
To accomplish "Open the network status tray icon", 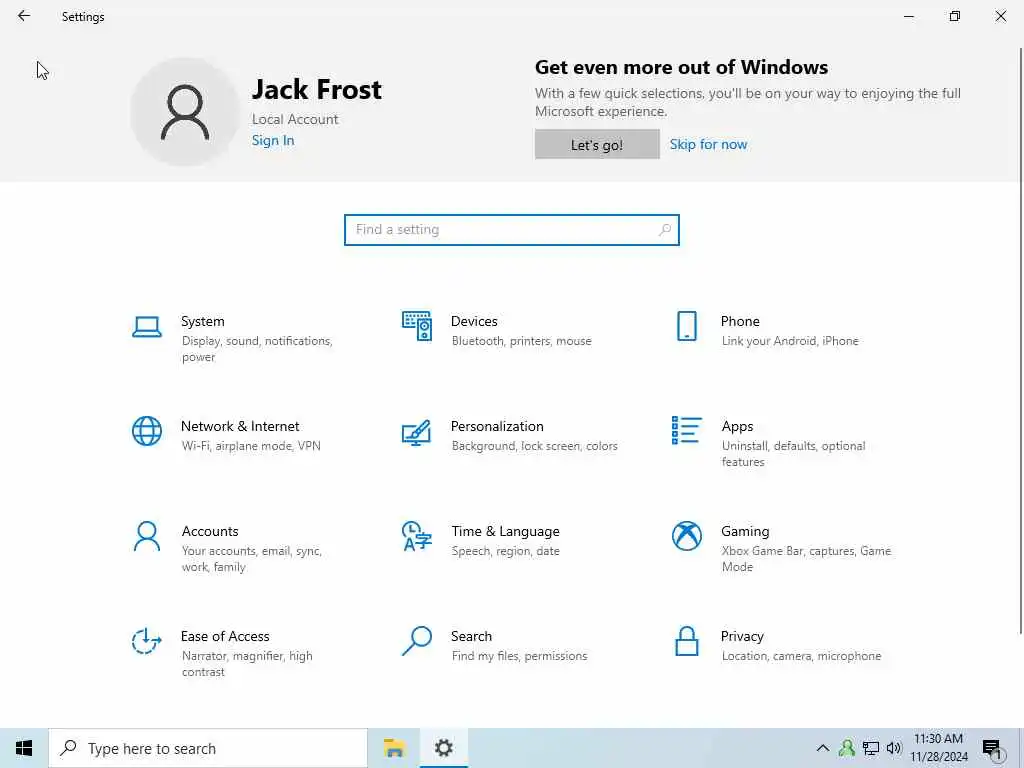I will tap(871, 748).
